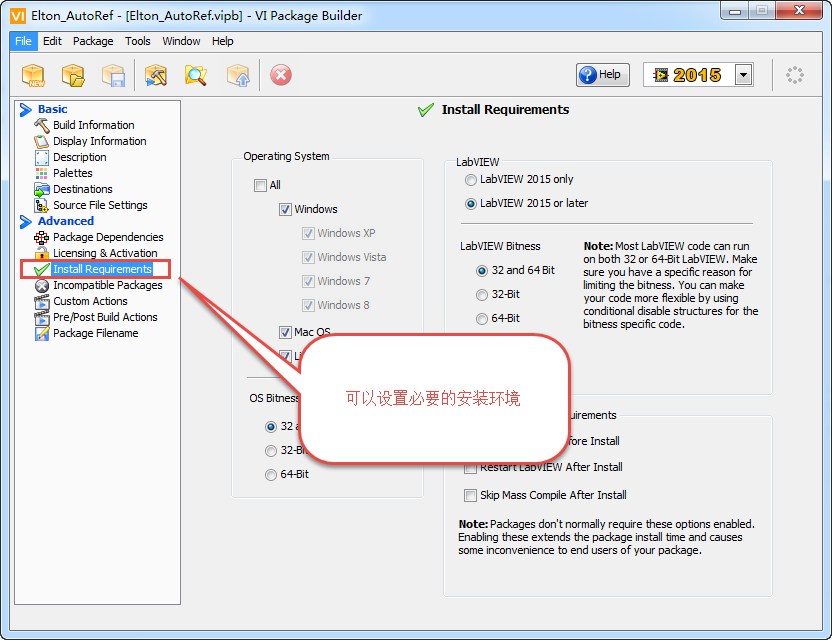Image resolution: width=832 pixels, height=640 pixels.
Task: Click the spinner status icon in toolbar
Action: [794, 75]
